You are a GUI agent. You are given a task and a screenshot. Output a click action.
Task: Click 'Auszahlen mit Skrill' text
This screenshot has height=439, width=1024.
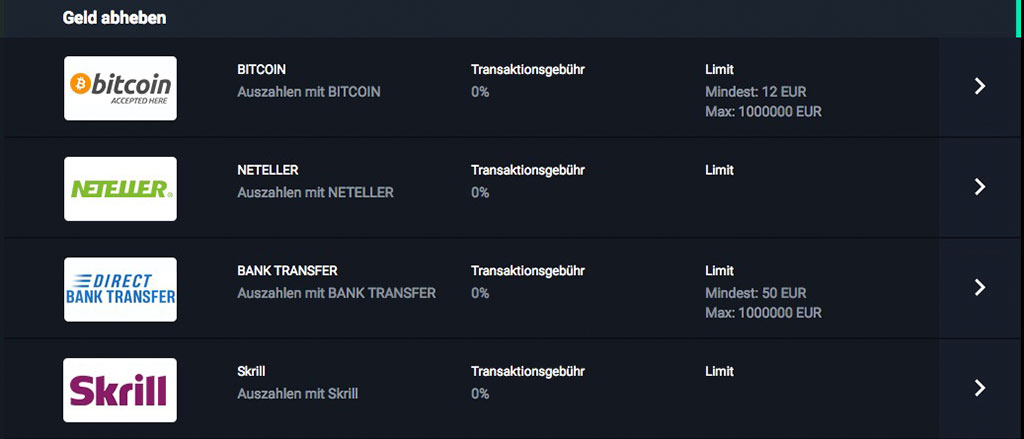298,394
